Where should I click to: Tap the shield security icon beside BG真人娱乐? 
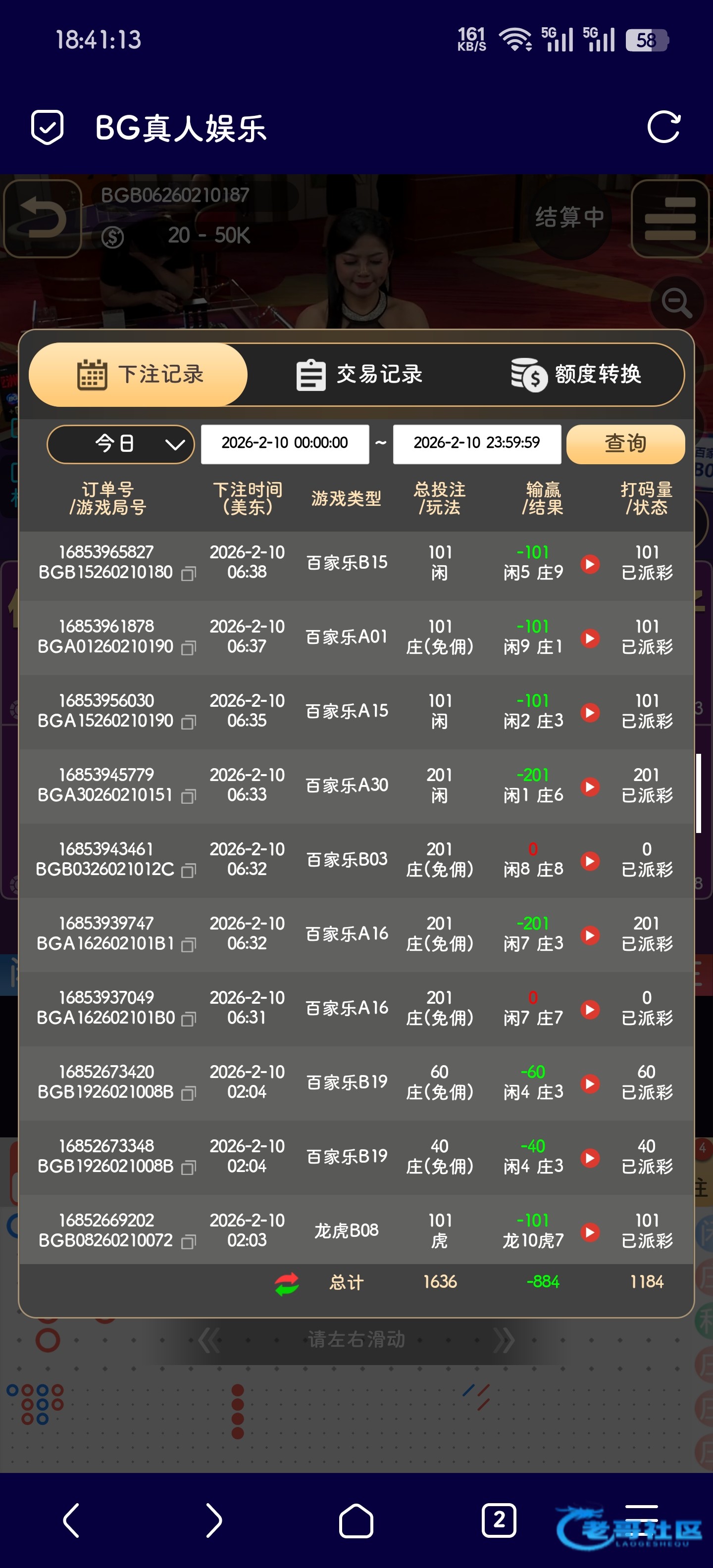tap(47, 127)
